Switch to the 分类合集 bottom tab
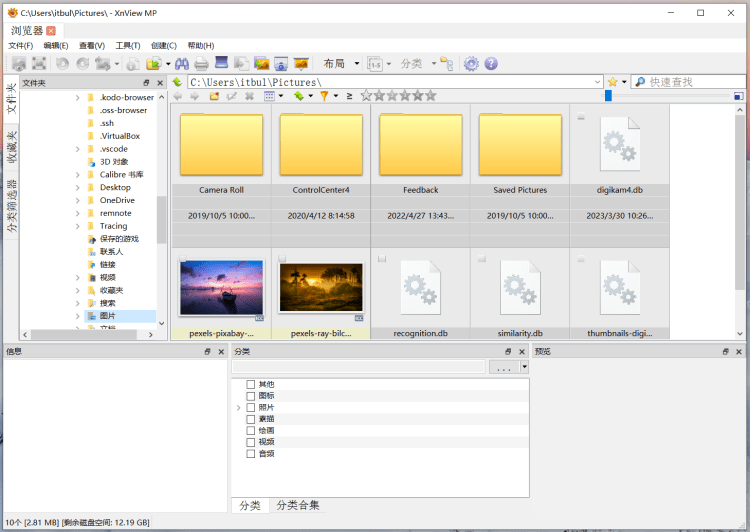Screen dimensions: 750x532 (x=298, y=505)
